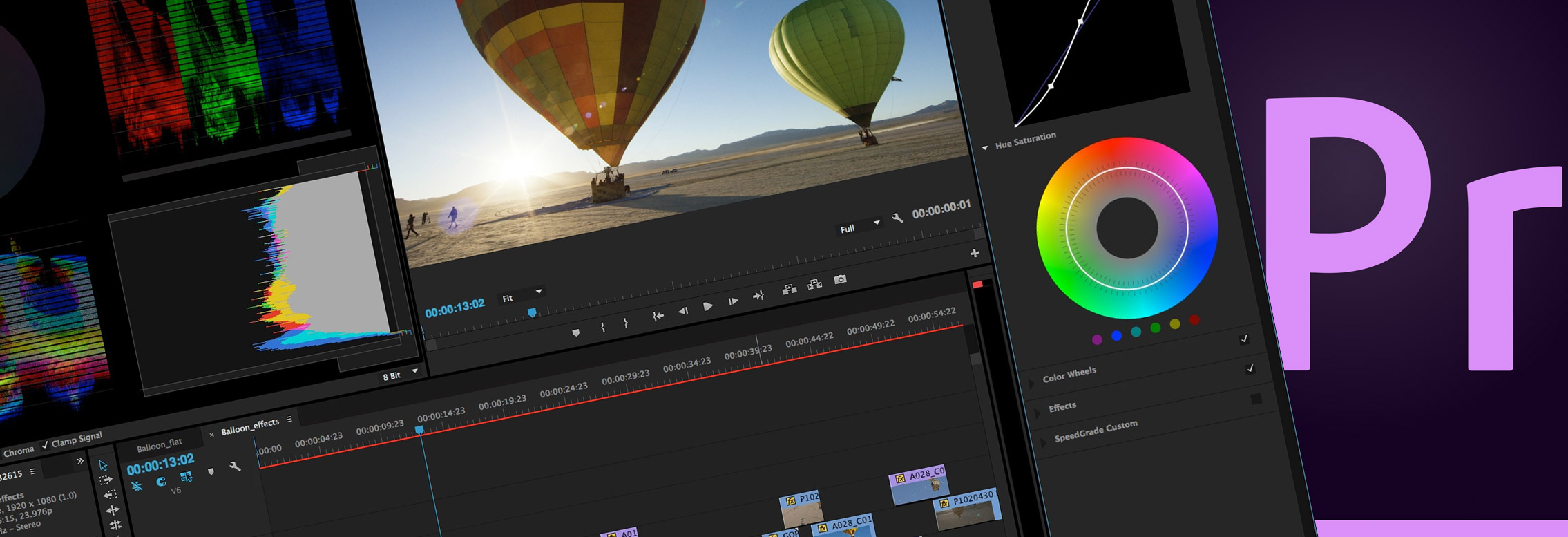Click the Export Frame camera icon
Viewport: 1568px width, 537px height.
pos(840,279)
